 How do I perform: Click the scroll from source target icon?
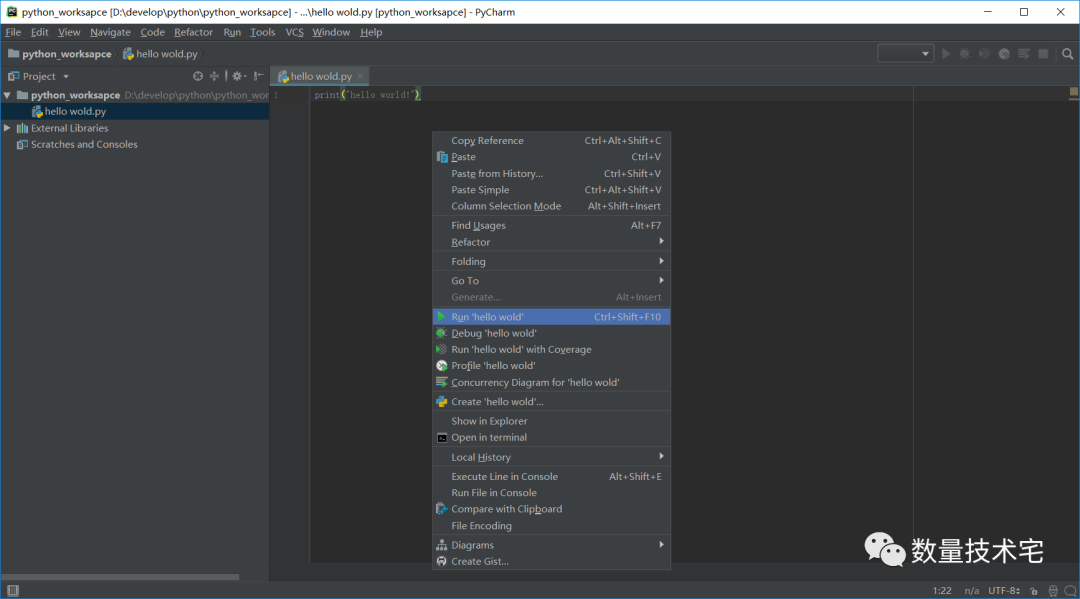pyautogui.click(x=198, y=76)
